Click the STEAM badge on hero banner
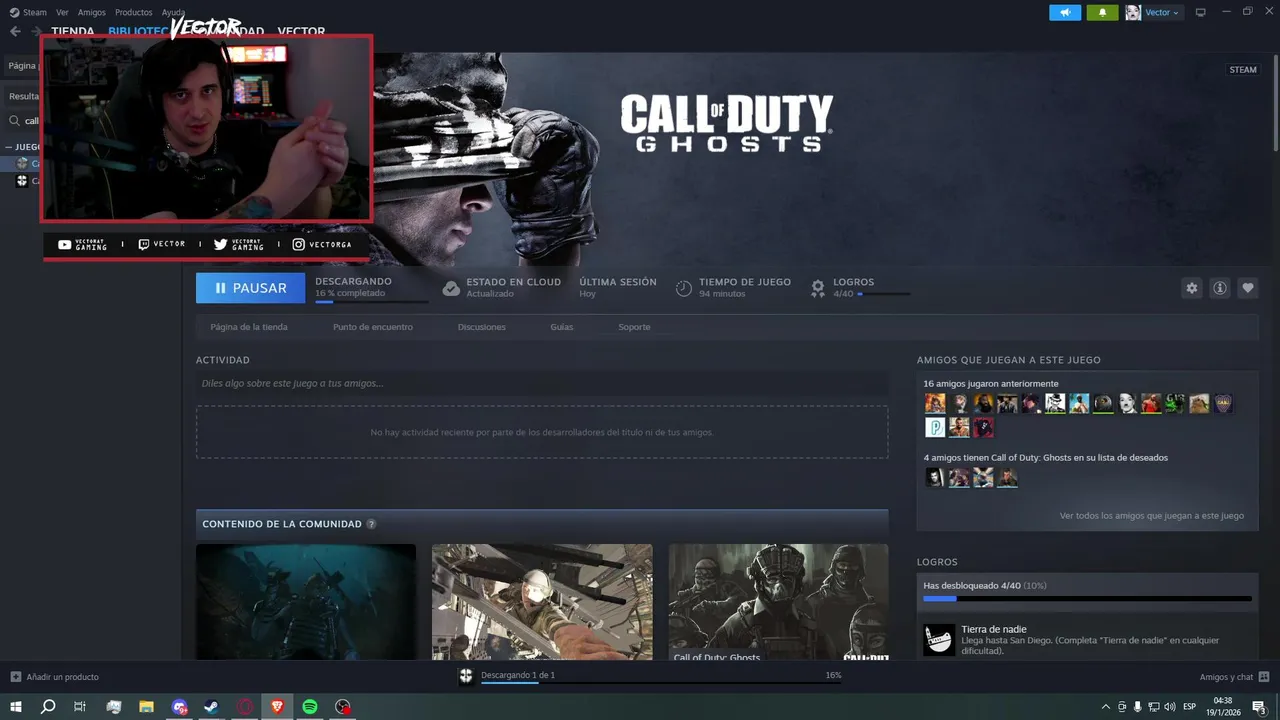 click(x=1243, y=70)
